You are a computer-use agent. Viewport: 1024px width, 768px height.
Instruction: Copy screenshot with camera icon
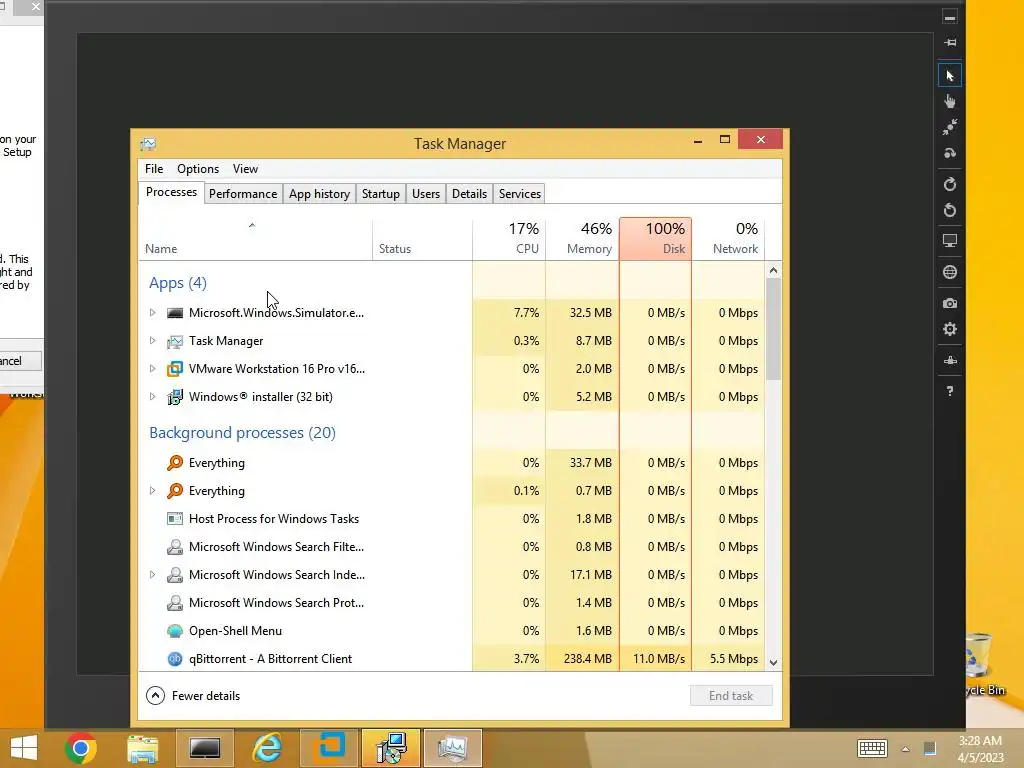[950, 303]
